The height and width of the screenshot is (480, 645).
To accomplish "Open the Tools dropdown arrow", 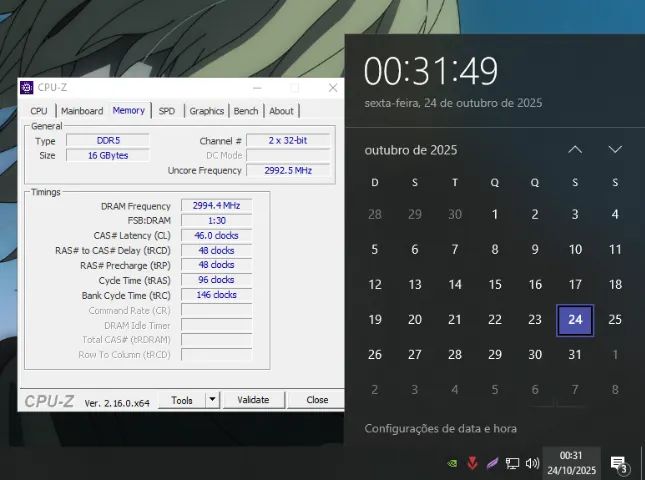I will tap(211, 400).
